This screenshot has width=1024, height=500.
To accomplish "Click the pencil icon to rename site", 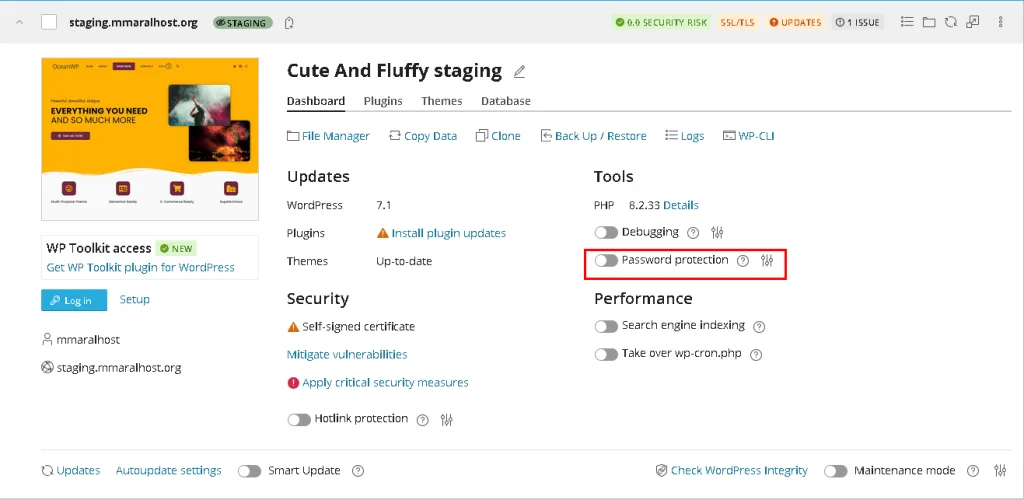I will tap(519, 72).
